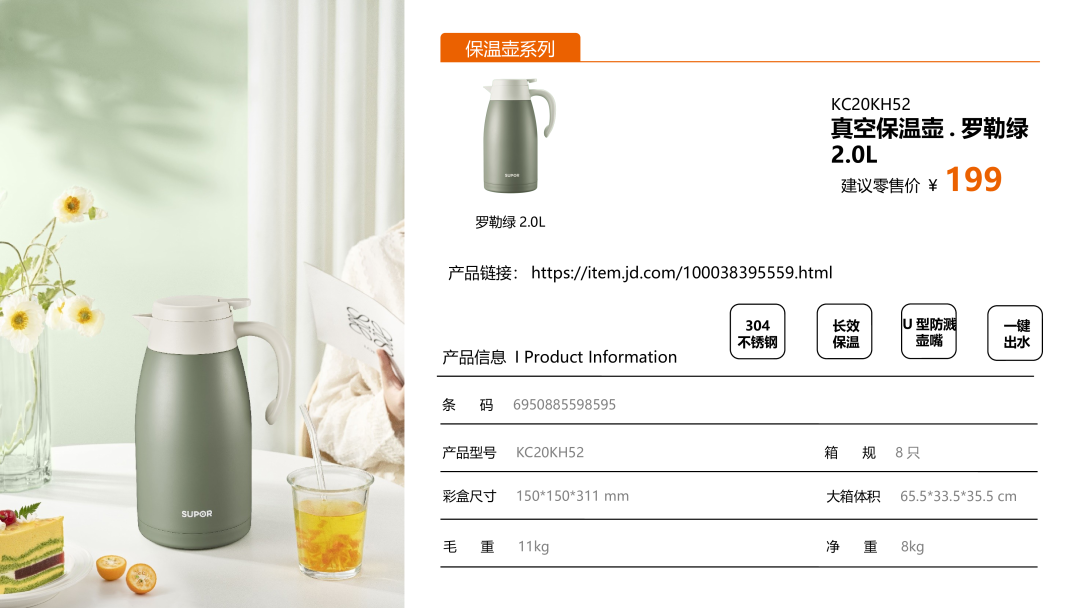Click the 箱规 value 8只
The height and width of the screenshot is (608, 1080).
click(907, 452)
